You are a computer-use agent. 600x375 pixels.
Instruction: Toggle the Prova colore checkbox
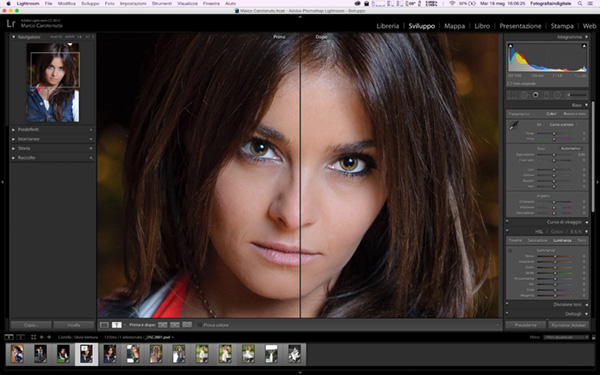click(200, 325)
